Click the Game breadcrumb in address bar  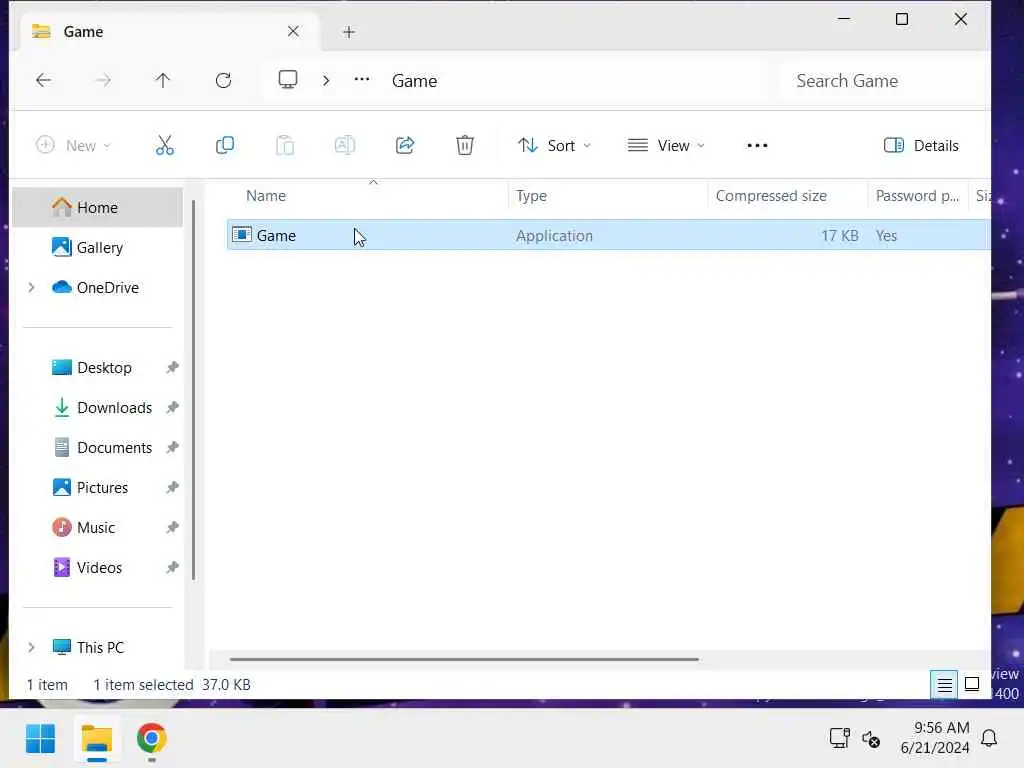415,81
